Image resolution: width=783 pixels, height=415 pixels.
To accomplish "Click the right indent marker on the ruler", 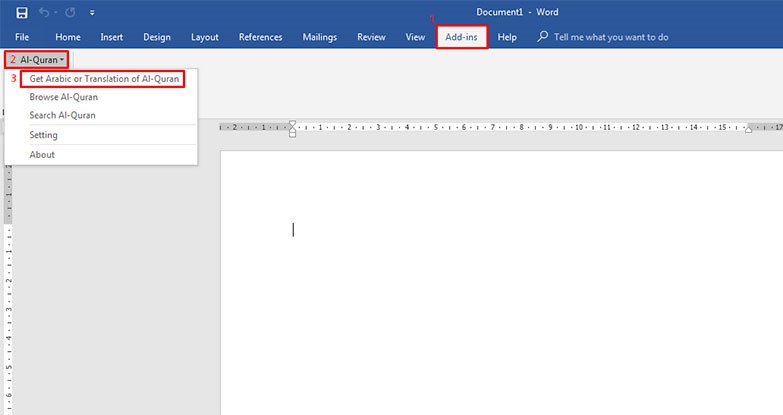I will pyautogui.click(x=749, y=129).
